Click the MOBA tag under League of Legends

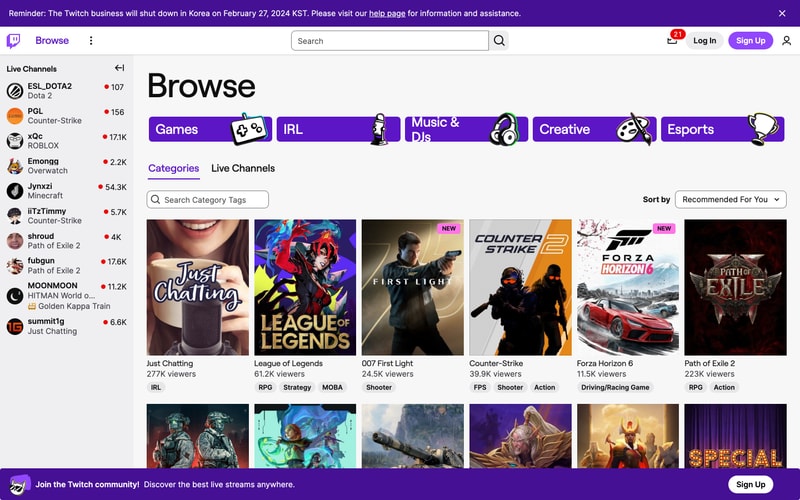point(332,387)
